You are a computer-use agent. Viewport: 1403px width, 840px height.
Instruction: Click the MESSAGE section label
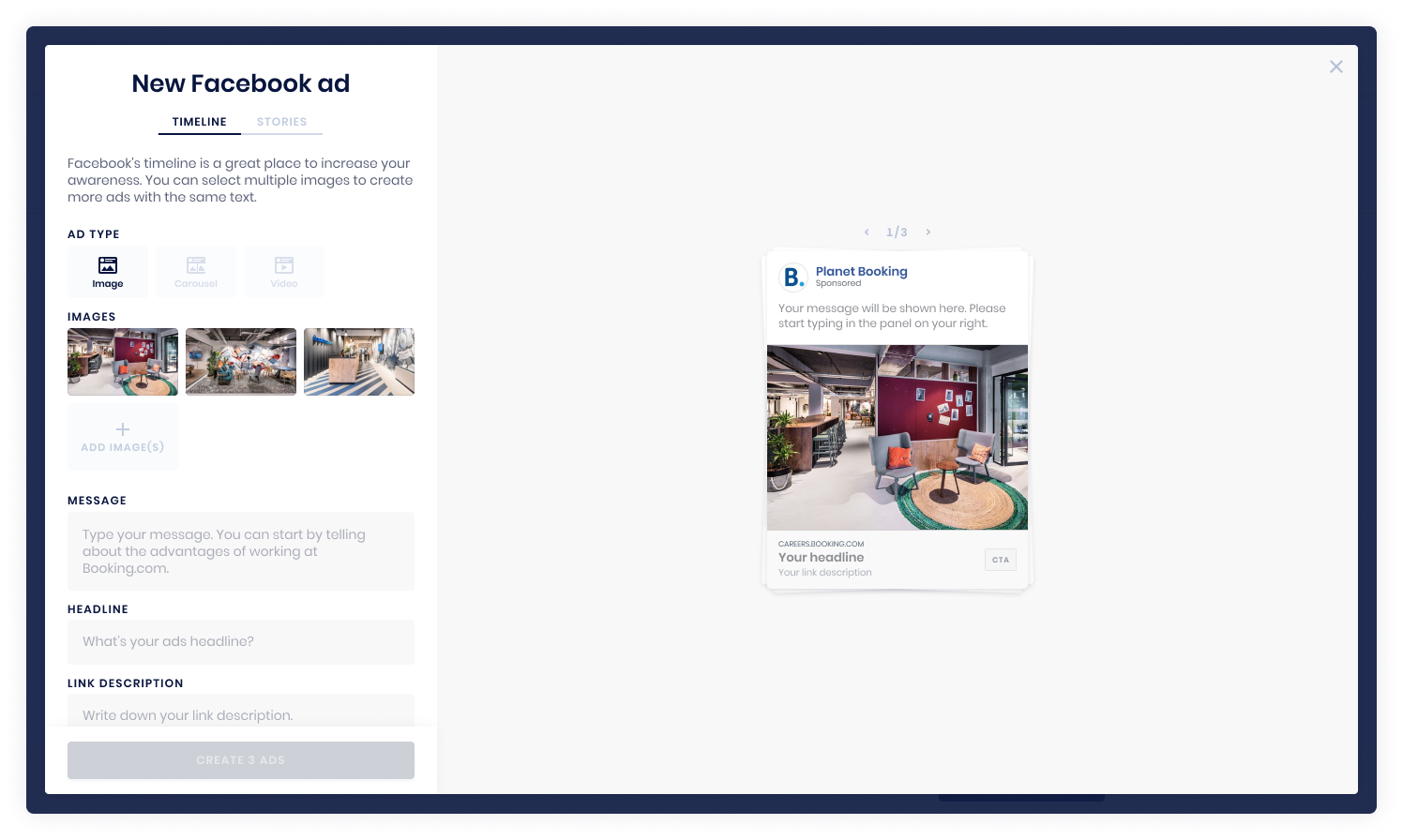(x=97, y=501)
